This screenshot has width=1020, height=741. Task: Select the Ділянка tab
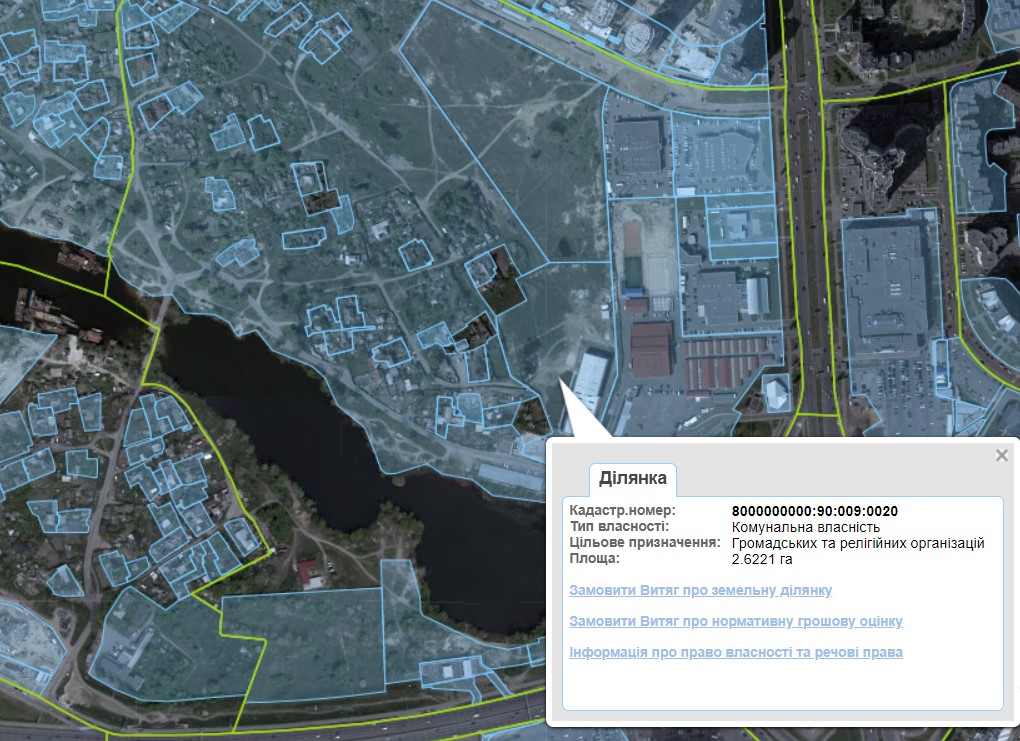tap(632, 479)
